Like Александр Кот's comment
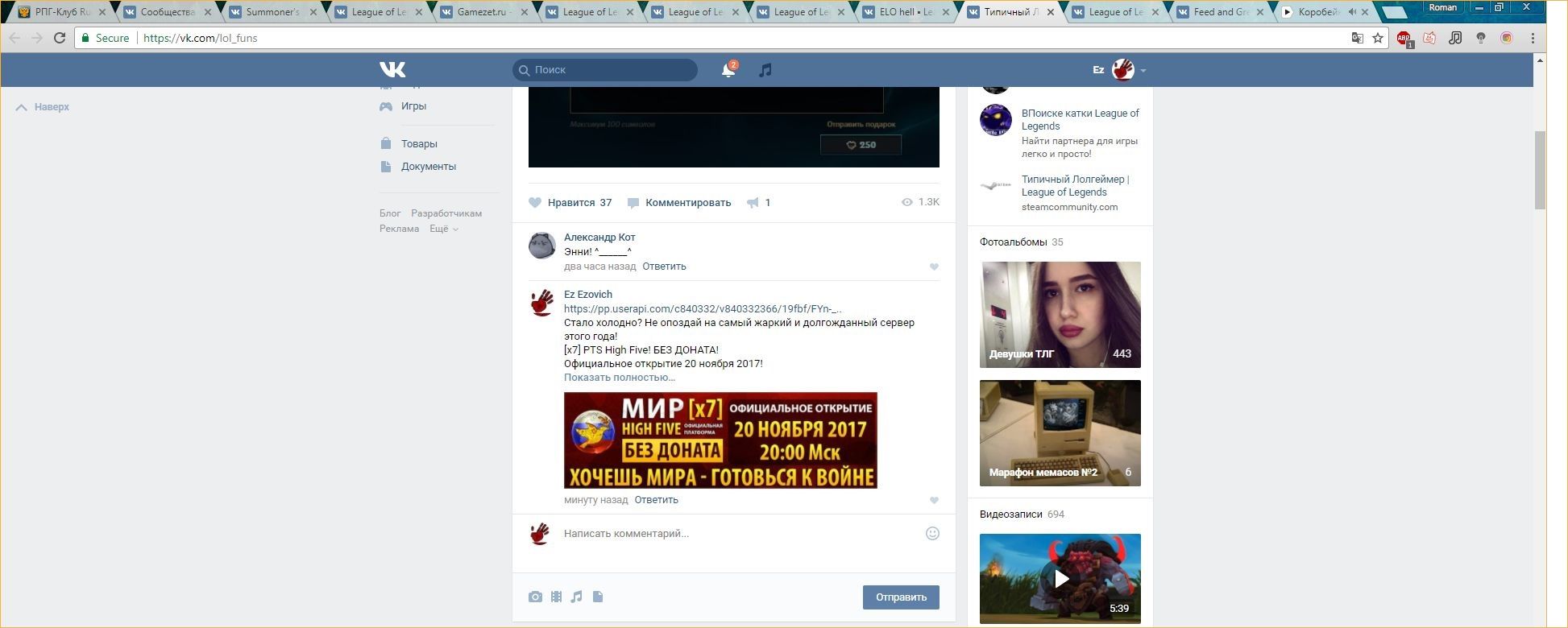The height and width of the screenshot is (628, 1568). click(934, 266)
